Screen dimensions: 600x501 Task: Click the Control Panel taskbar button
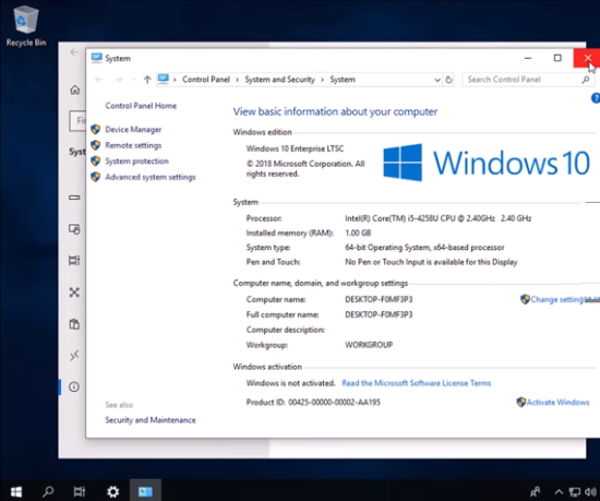coord(145,491)
